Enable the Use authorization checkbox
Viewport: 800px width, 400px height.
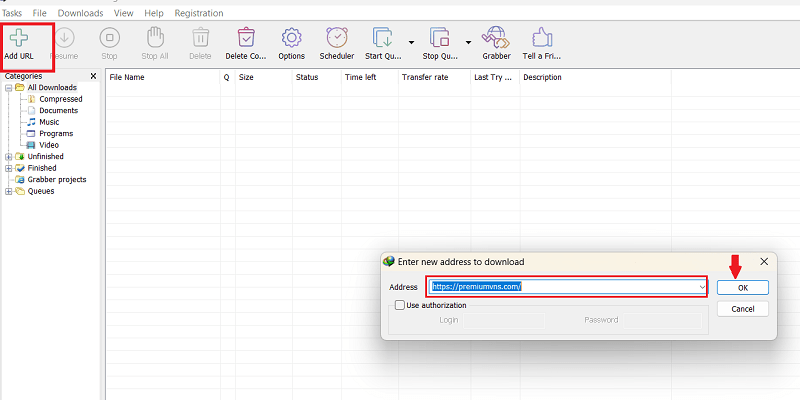click(400, 305)
